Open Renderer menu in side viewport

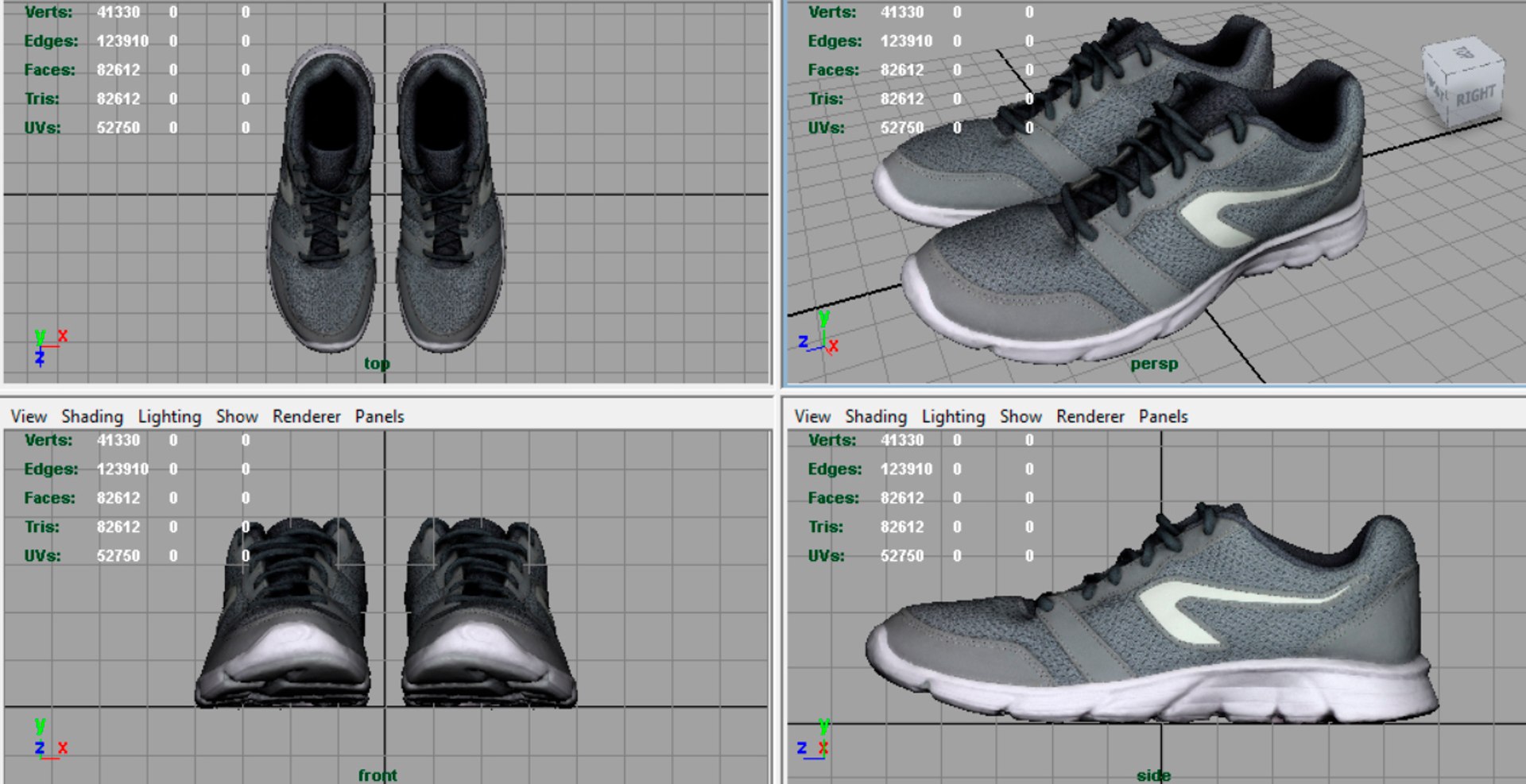pyautogui.click(x=1090, y=416)
